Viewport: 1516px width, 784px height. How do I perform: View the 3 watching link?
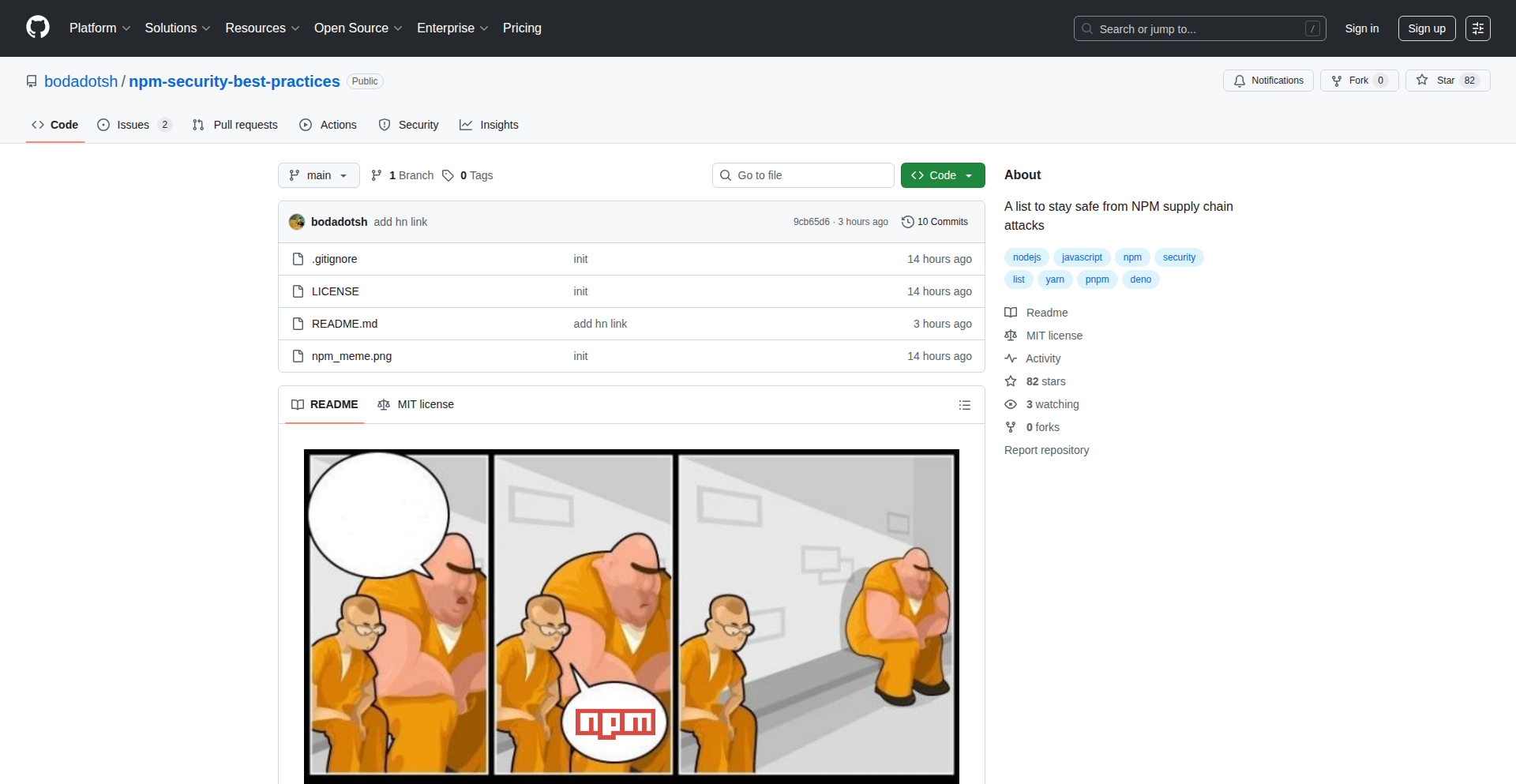(x=1041, y=404)
